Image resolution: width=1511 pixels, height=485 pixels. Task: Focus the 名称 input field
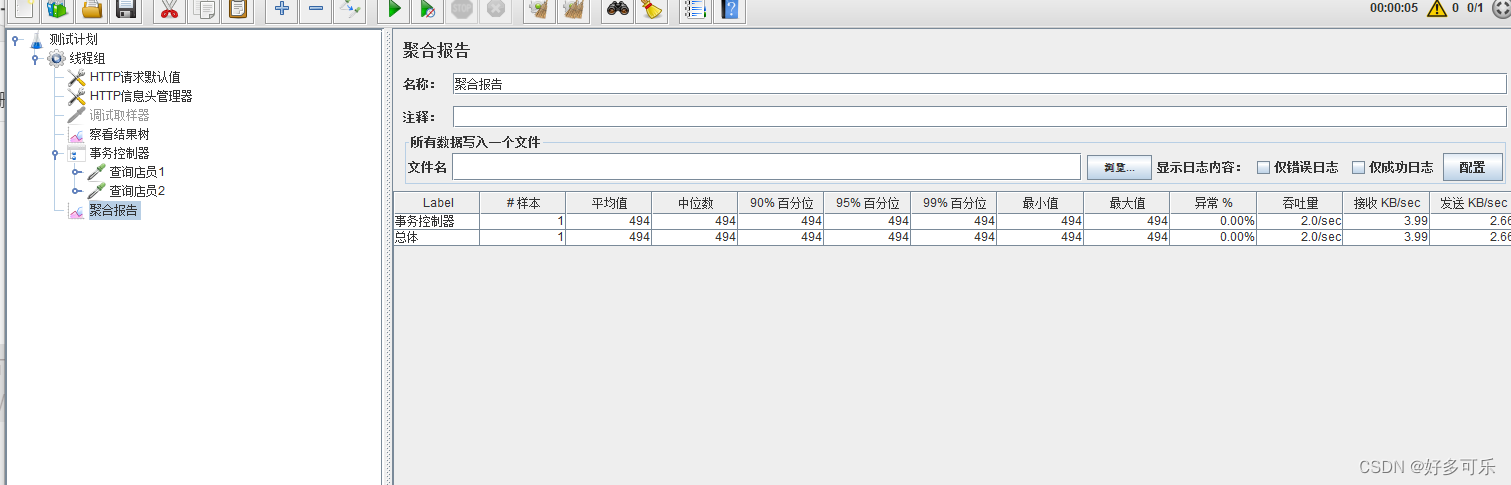click(979, 84)
